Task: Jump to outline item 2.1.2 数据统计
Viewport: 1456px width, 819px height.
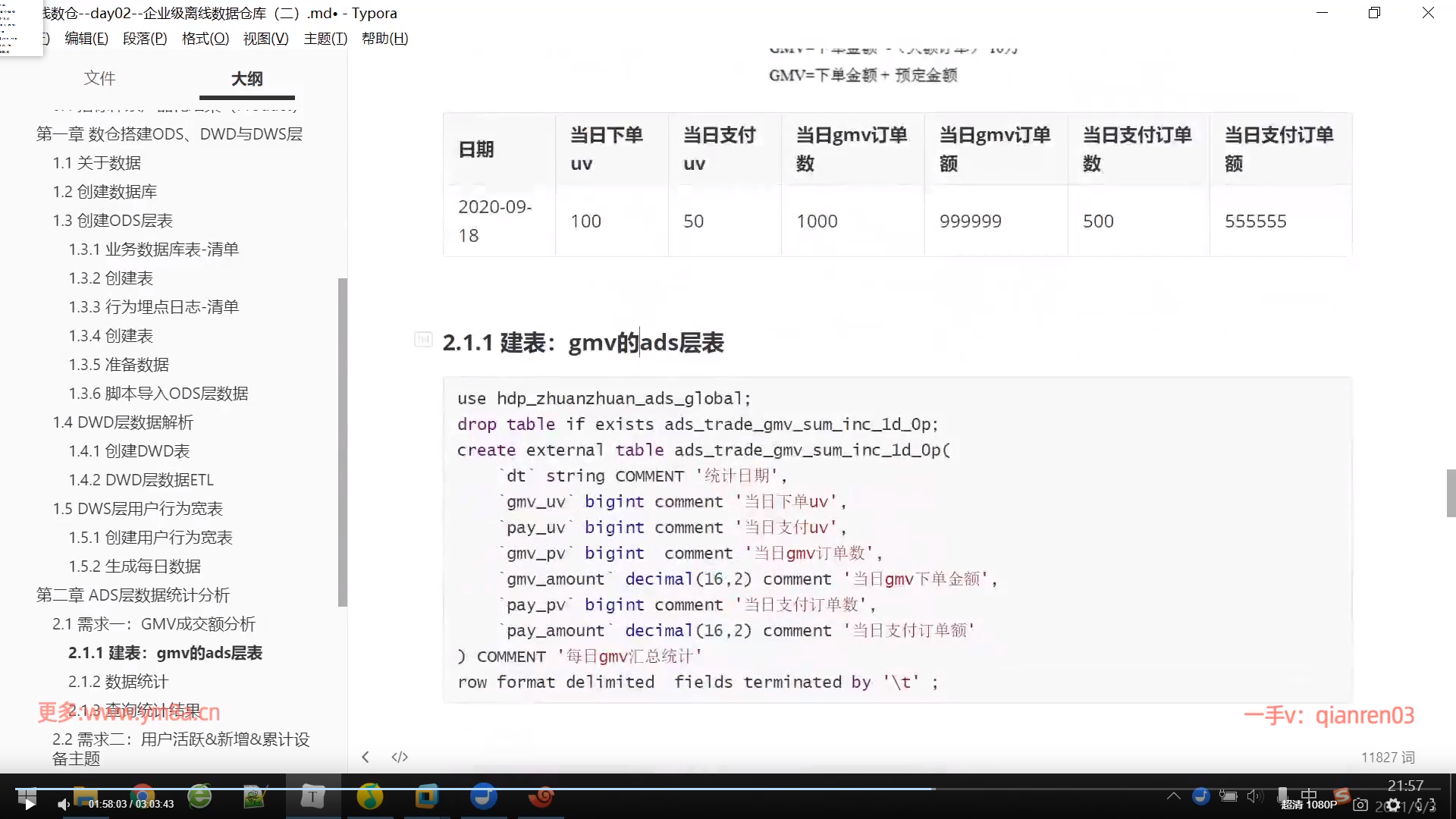Action: (x=118, y=682)
